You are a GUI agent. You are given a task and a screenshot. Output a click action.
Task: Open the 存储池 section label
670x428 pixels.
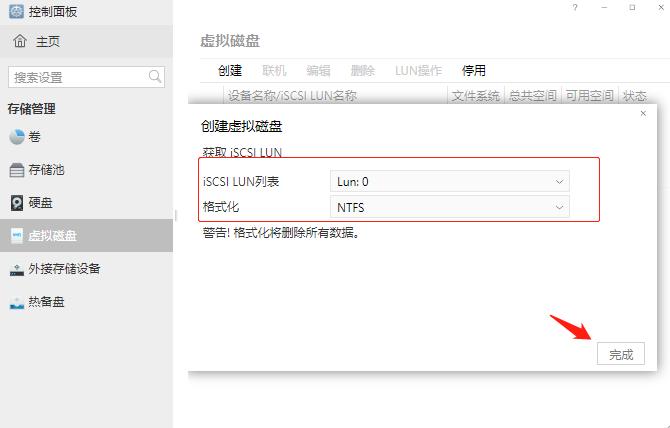tap(46, 170)
